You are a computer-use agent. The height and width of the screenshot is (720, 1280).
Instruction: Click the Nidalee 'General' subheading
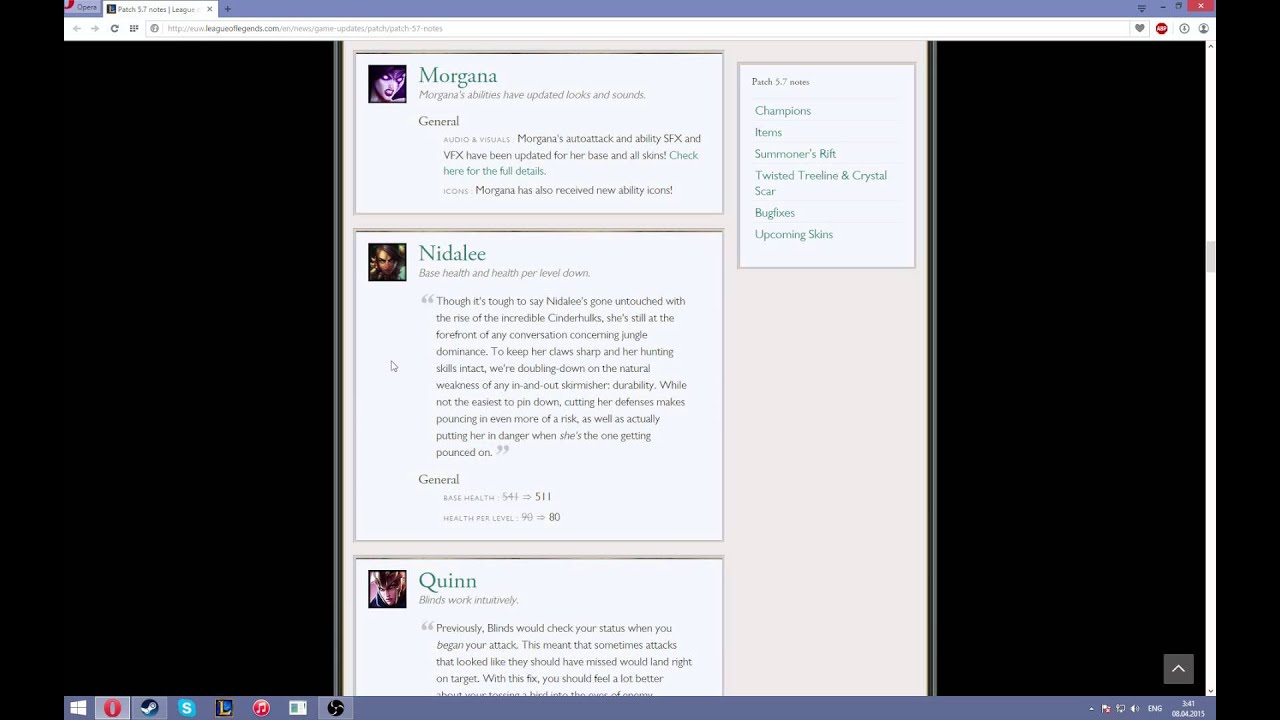[439, 480]
